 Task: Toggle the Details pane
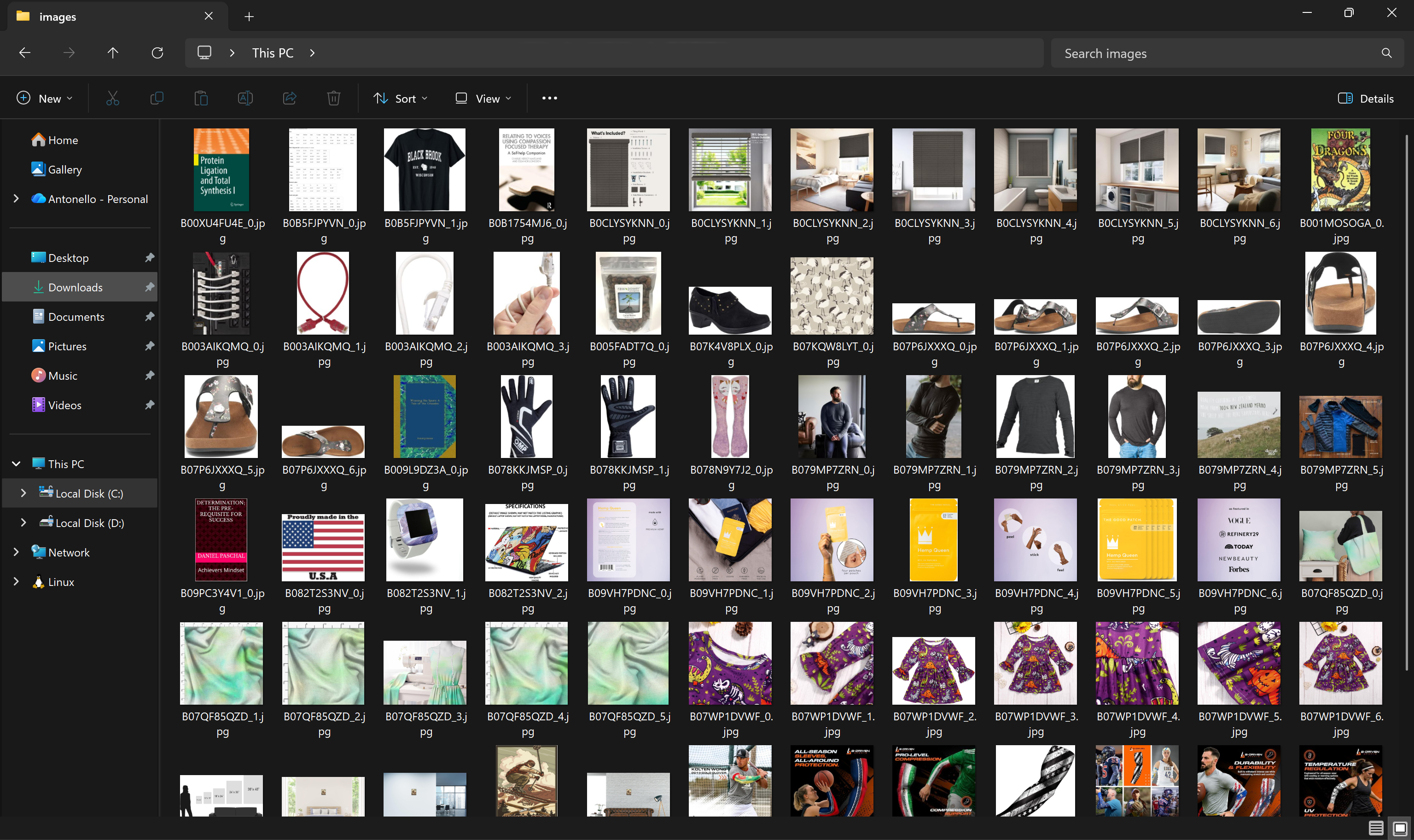tap(1366, 98)
